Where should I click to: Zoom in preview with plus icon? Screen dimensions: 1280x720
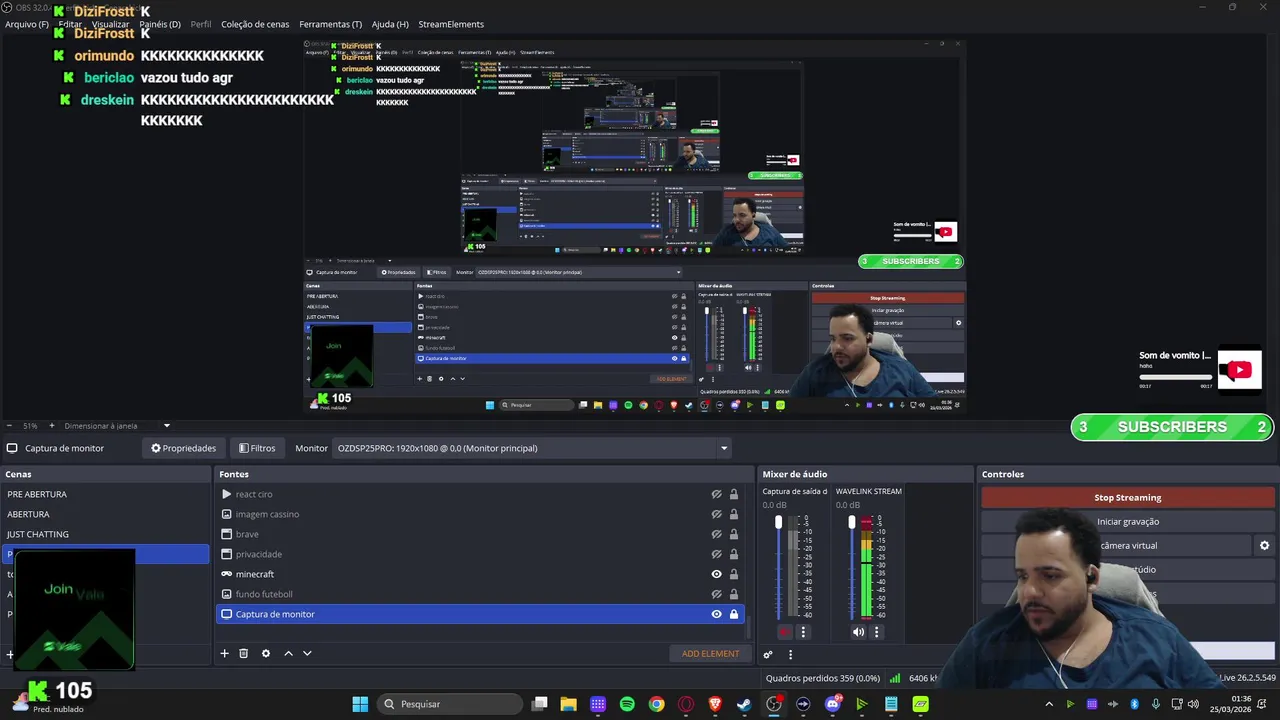pos(53,425)
